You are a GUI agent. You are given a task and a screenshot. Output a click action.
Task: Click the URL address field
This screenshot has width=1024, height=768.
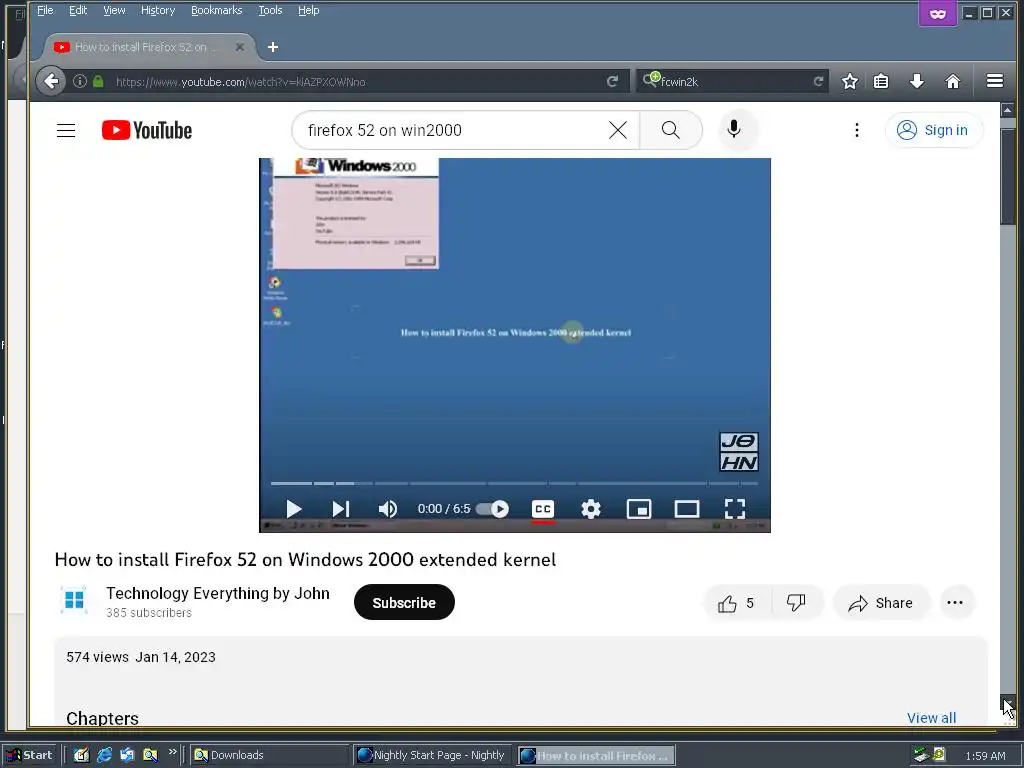(356, 82)
